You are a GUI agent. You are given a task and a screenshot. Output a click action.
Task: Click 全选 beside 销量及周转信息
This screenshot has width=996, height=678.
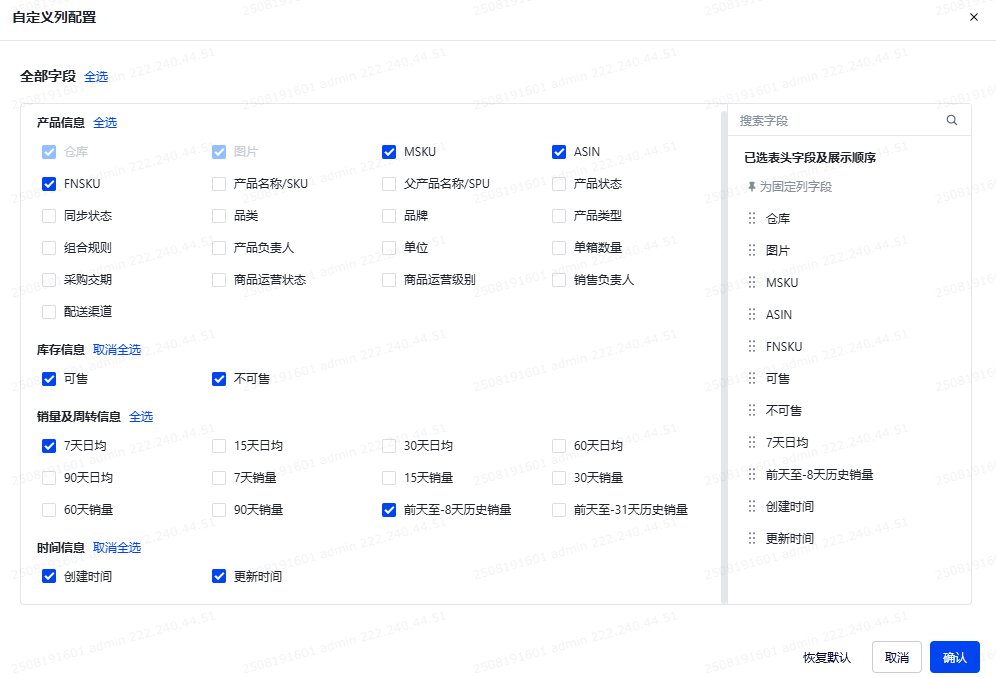[141, 417]
